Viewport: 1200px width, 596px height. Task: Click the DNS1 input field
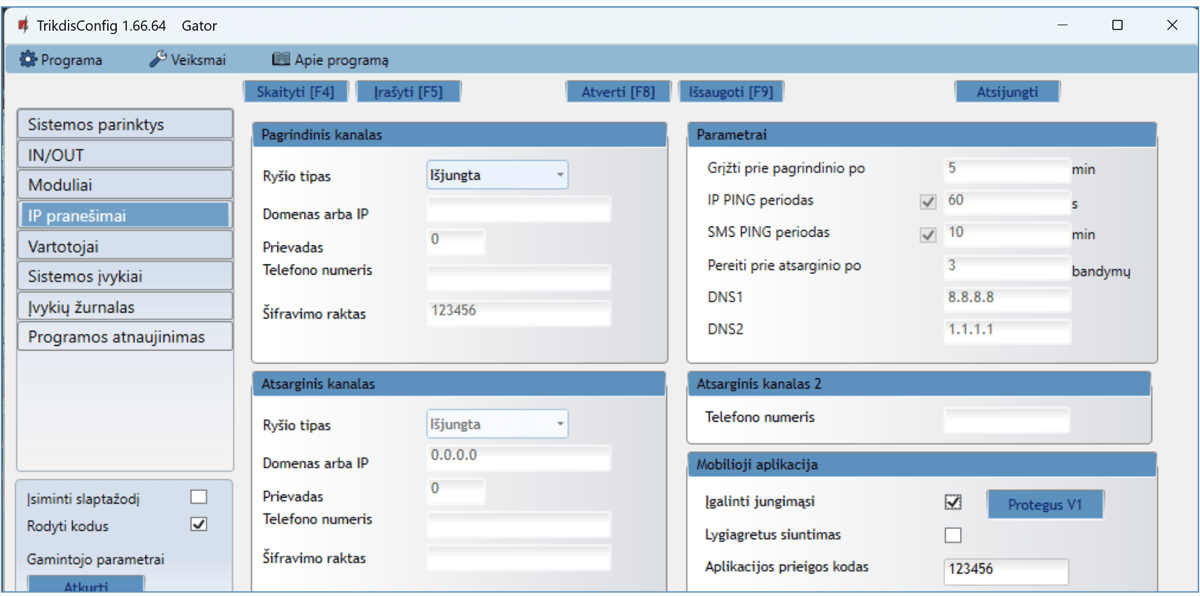tap(1006, 298)
